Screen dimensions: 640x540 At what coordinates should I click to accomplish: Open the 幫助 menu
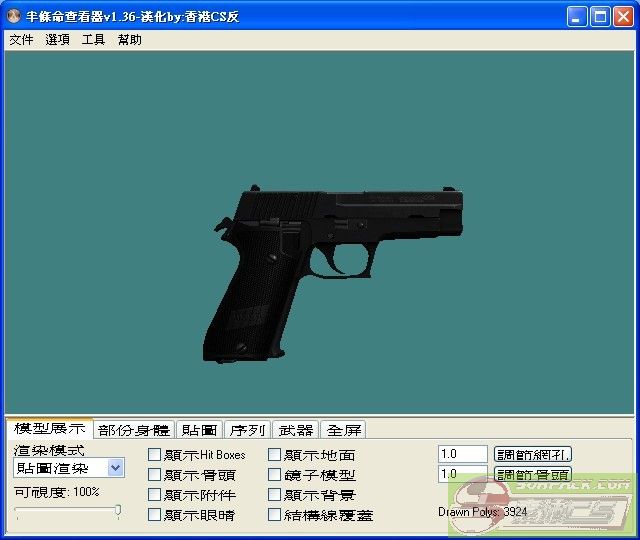pos(129,40)
